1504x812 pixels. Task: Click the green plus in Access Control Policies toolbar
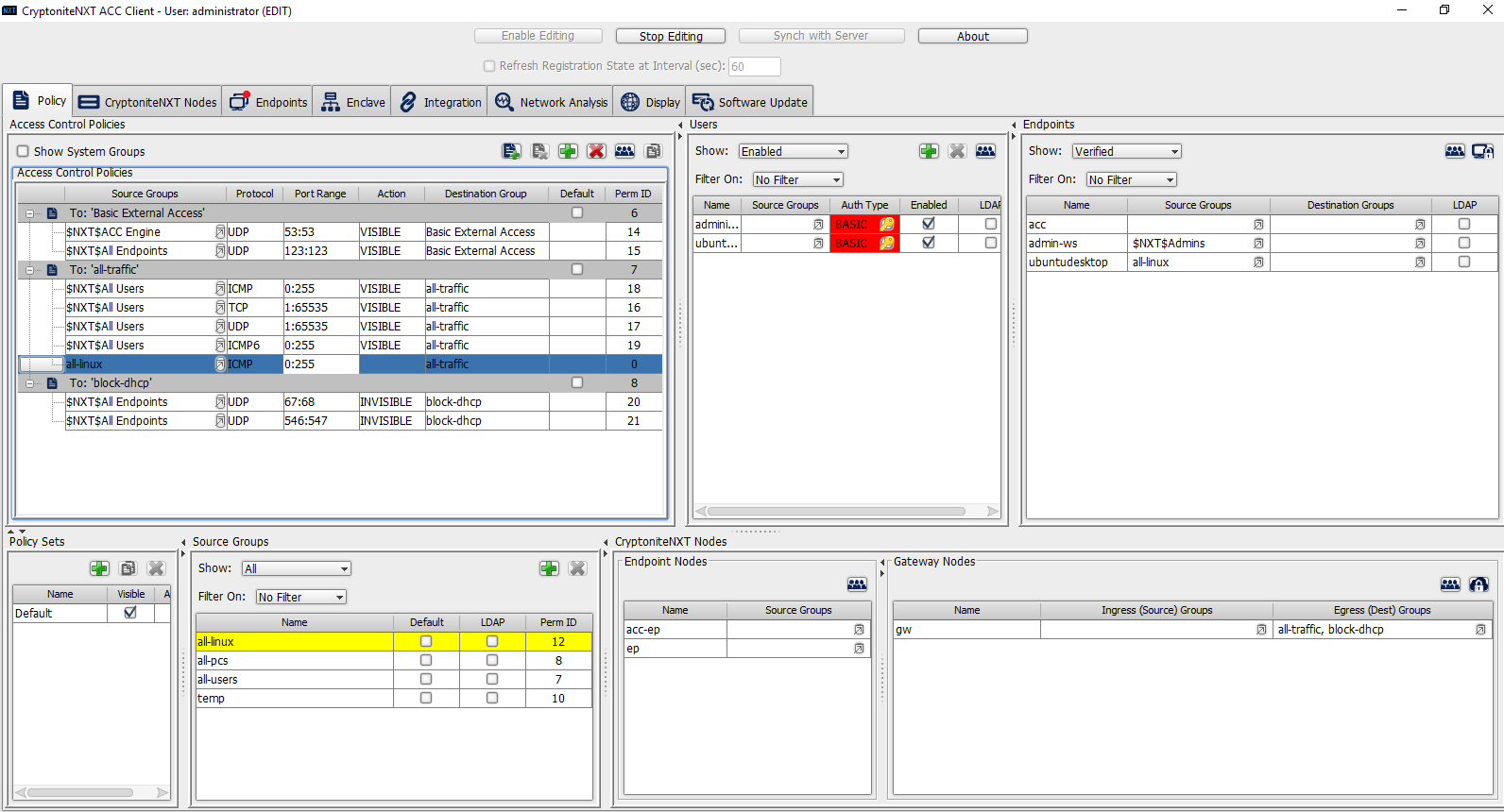pyautogui.click(x=568, y=151)
